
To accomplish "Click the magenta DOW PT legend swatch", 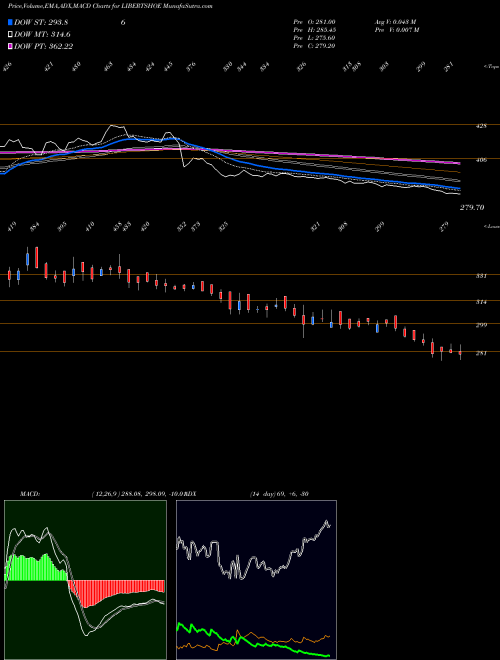I will click(x=11, y=46).
